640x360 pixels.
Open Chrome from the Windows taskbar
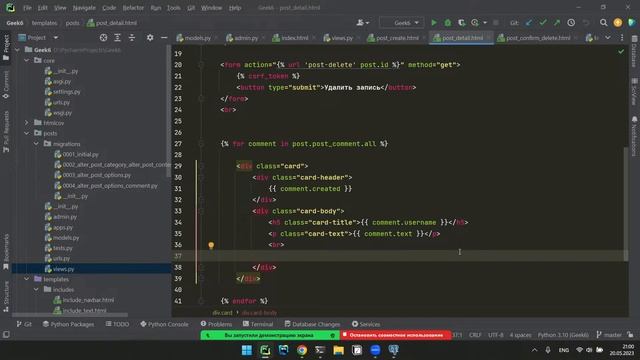click(302, 350)
